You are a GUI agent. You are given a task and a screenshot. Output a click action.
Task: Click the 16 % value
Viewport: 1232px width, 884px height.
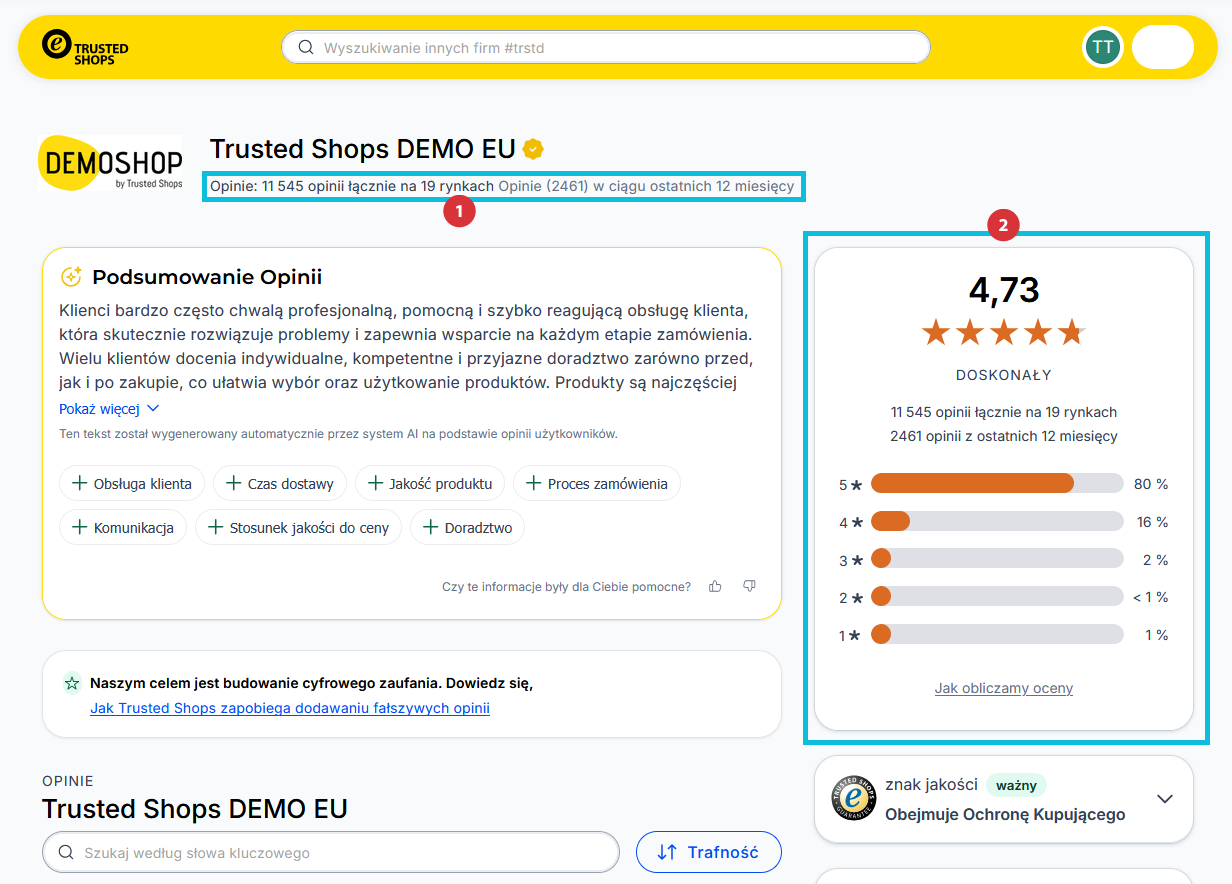[1152, 522]
